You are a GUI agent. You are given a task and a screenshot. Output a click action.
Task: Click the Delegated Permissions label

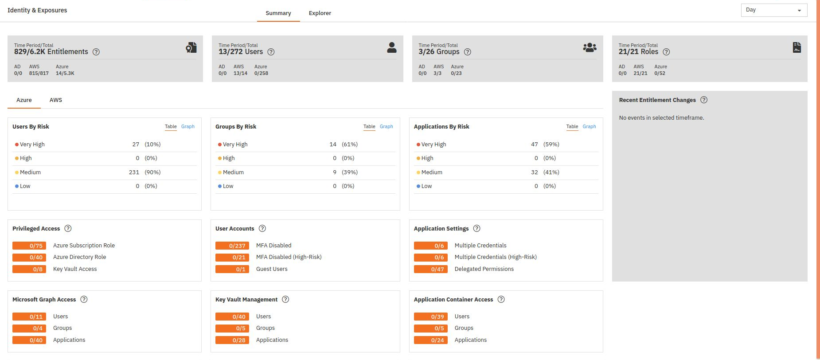pos(484,269)
